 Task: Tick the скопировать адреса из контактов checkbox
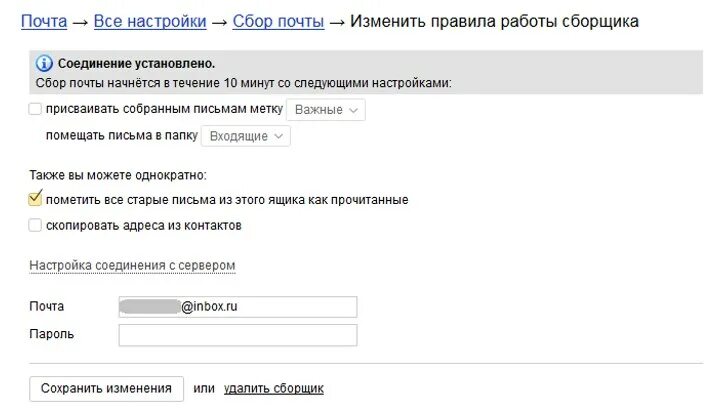36,225
